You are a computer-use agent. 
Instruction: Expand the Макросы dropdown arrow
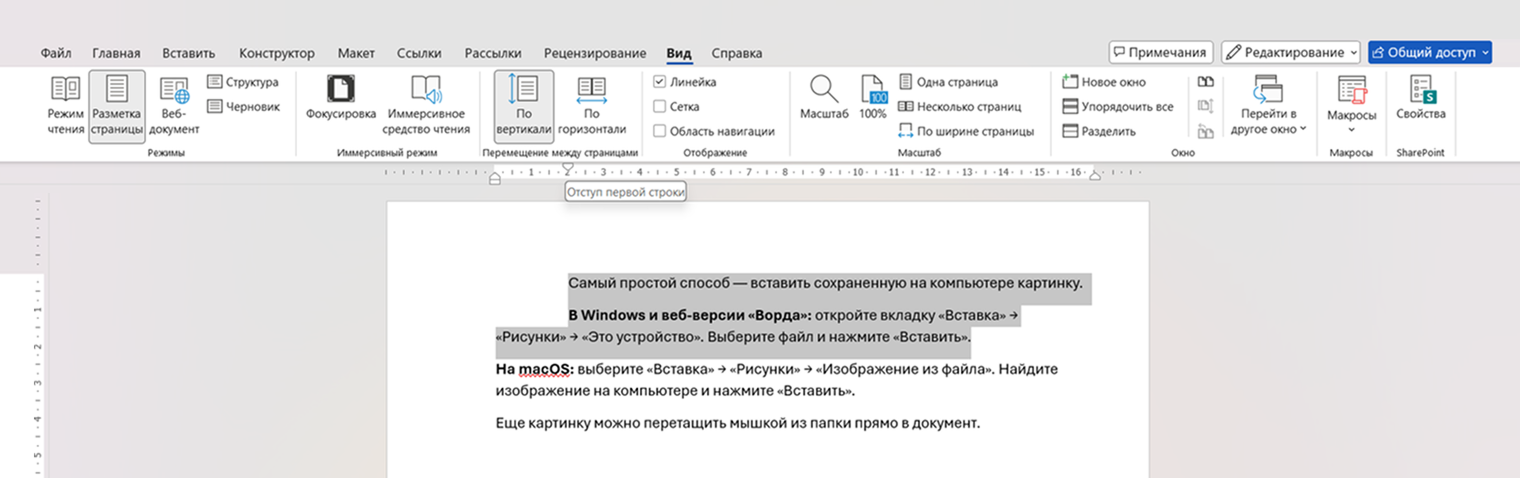tap(1352, 130)
